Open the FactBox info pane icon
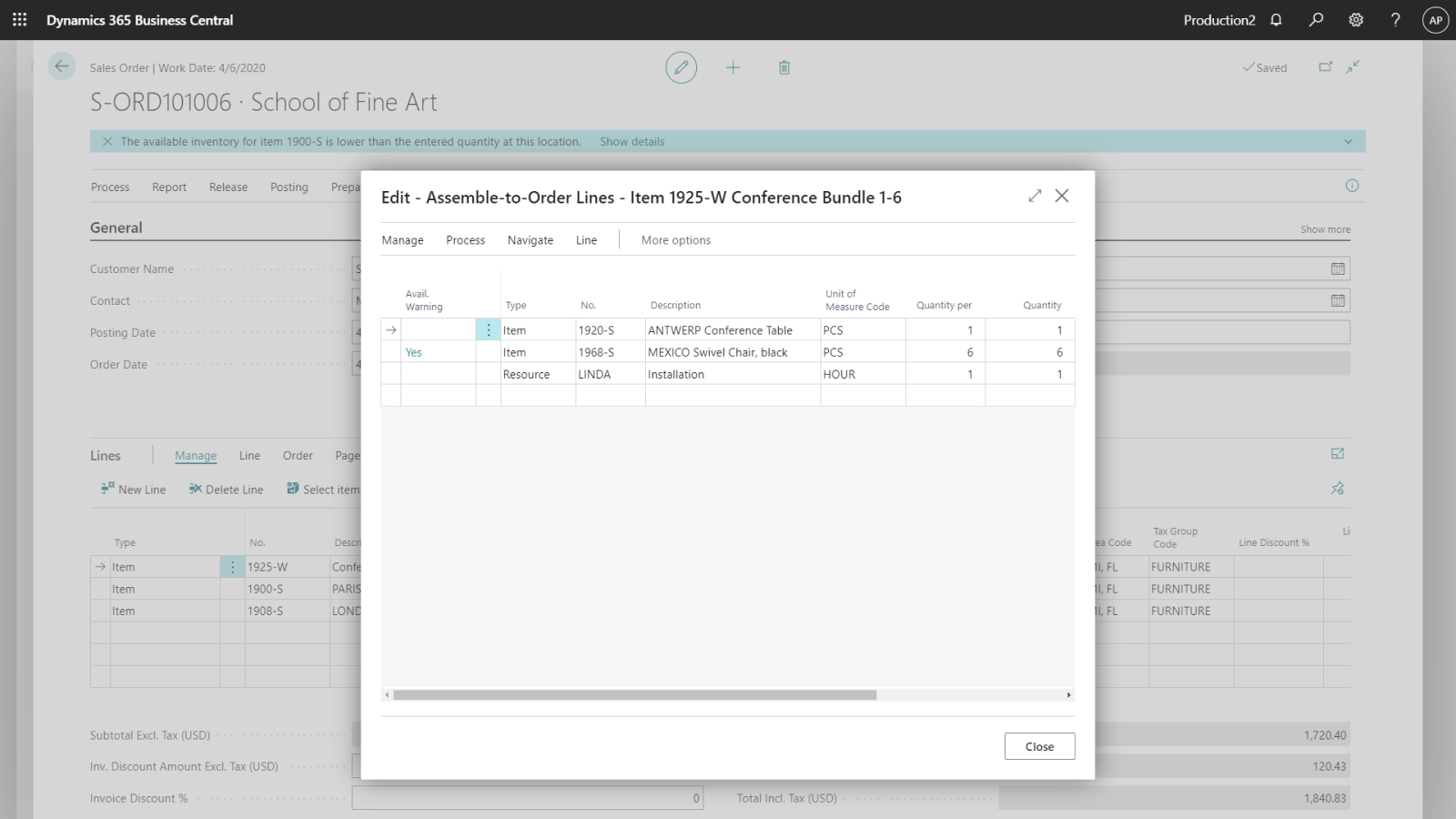The height and width of the screenshot is (819, 1456). [x=1352, y=186]
